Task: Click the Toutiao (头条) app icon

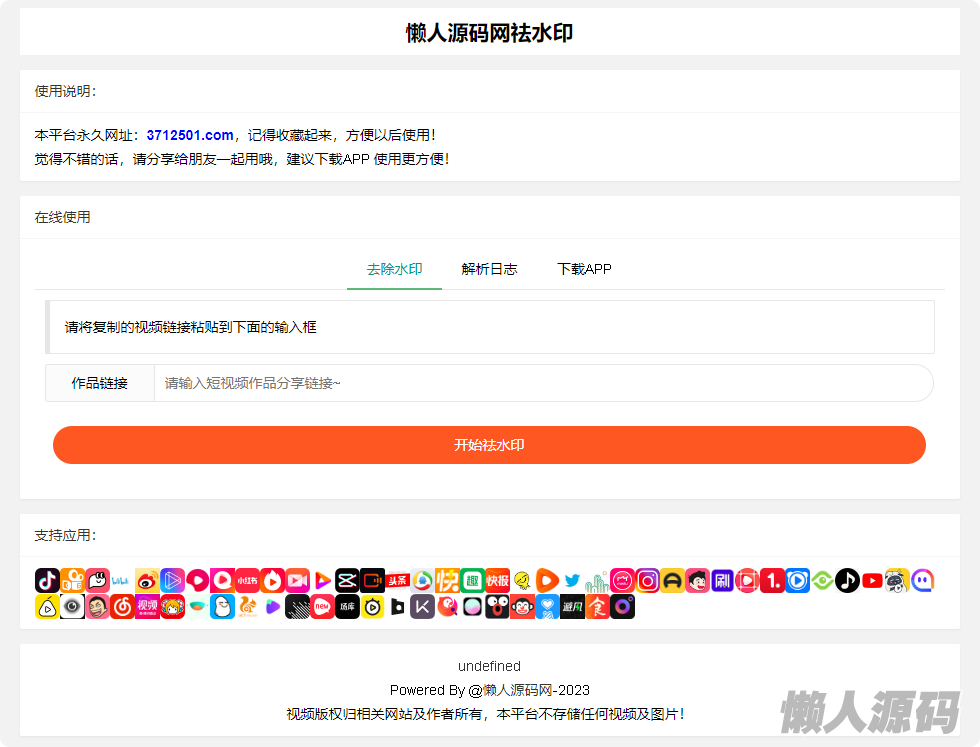Action: pyautogui.click(x=397, y=580)
